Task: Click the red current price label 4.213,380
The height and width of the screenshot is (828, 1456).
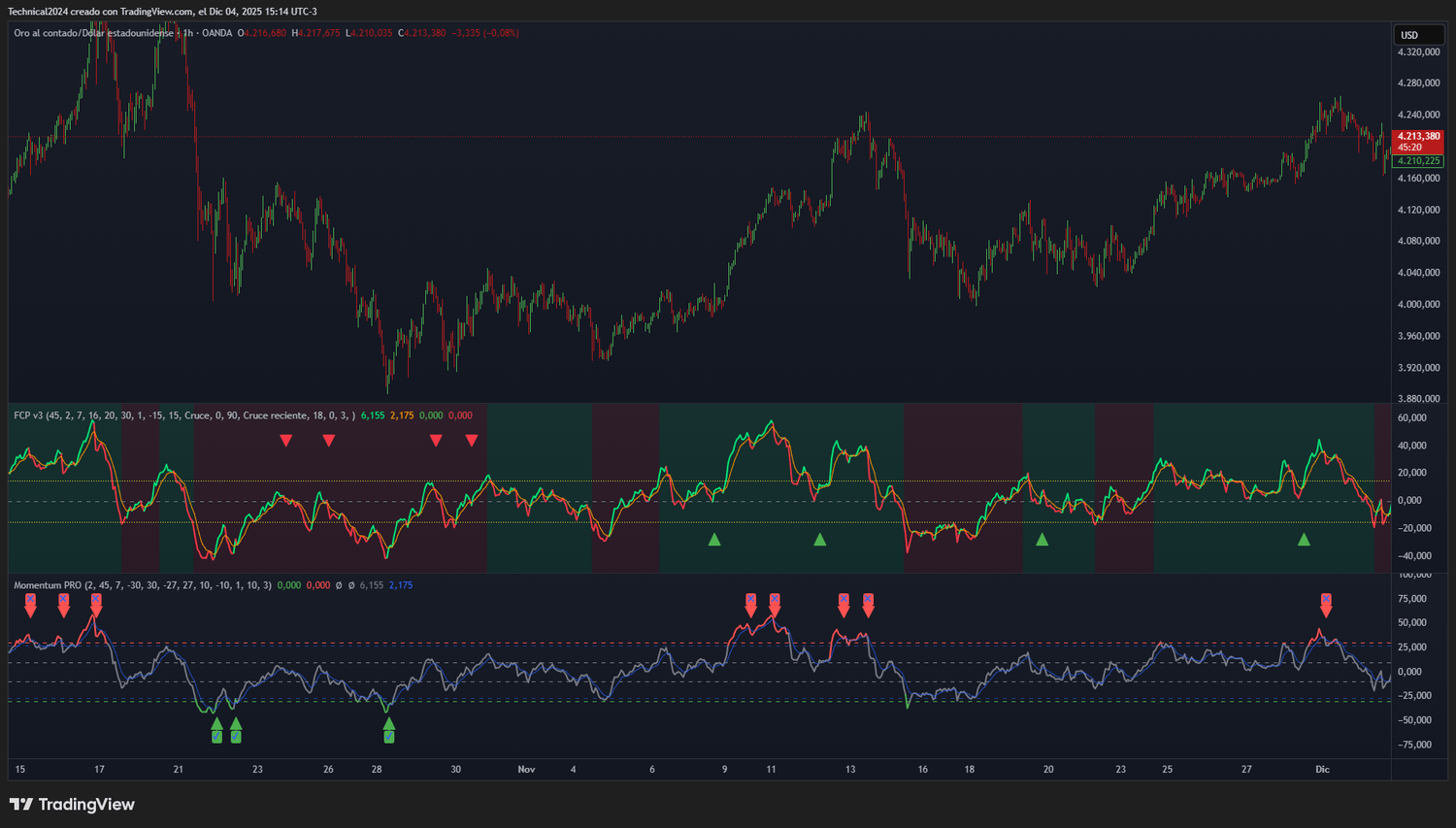Action: (x=1418, y=137)
